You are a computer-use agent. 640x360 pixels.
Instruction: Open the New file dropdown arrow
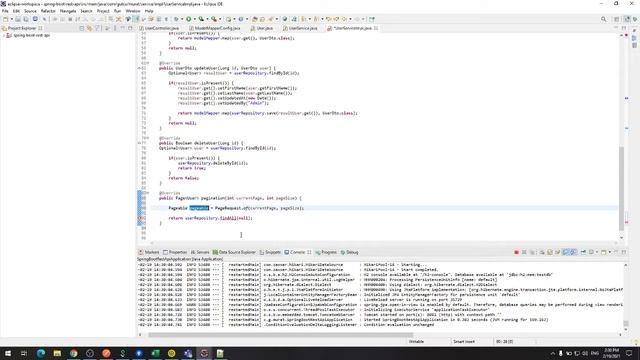point(11,19)
